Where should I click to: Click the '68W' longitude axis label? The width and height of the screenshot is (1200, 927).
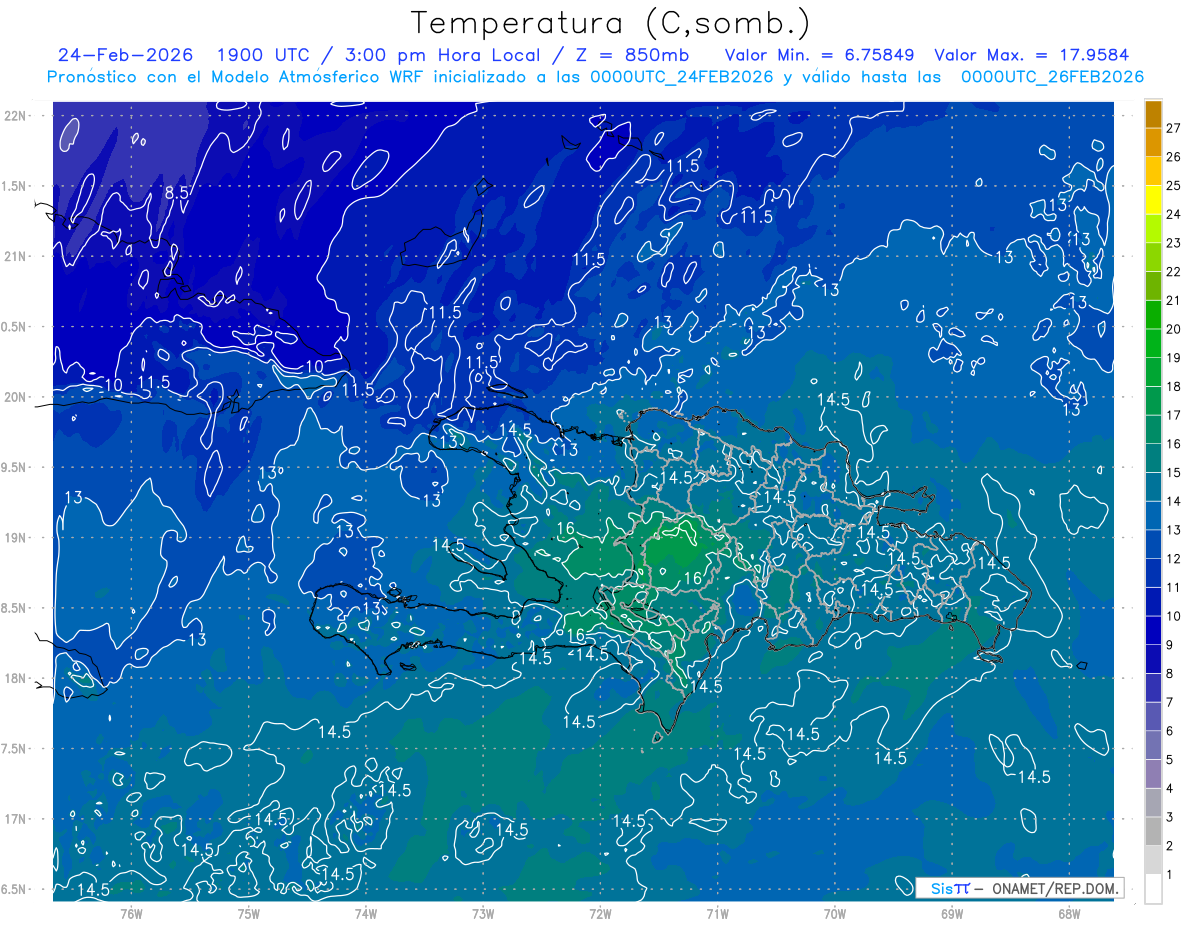pos(1069,912)
